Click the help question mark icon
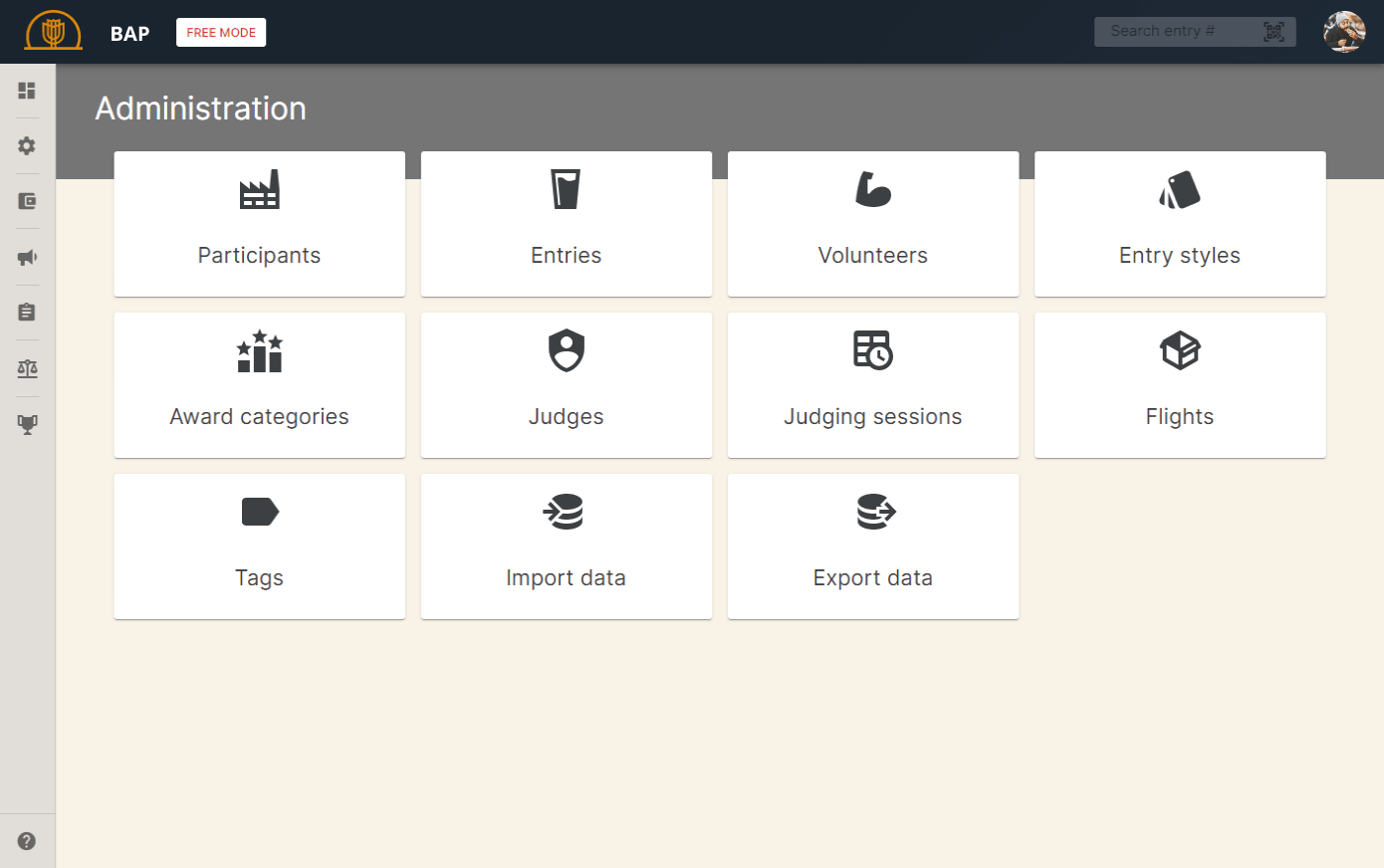Viewport: 1384px width, 868px height. [x=27, y=841]
